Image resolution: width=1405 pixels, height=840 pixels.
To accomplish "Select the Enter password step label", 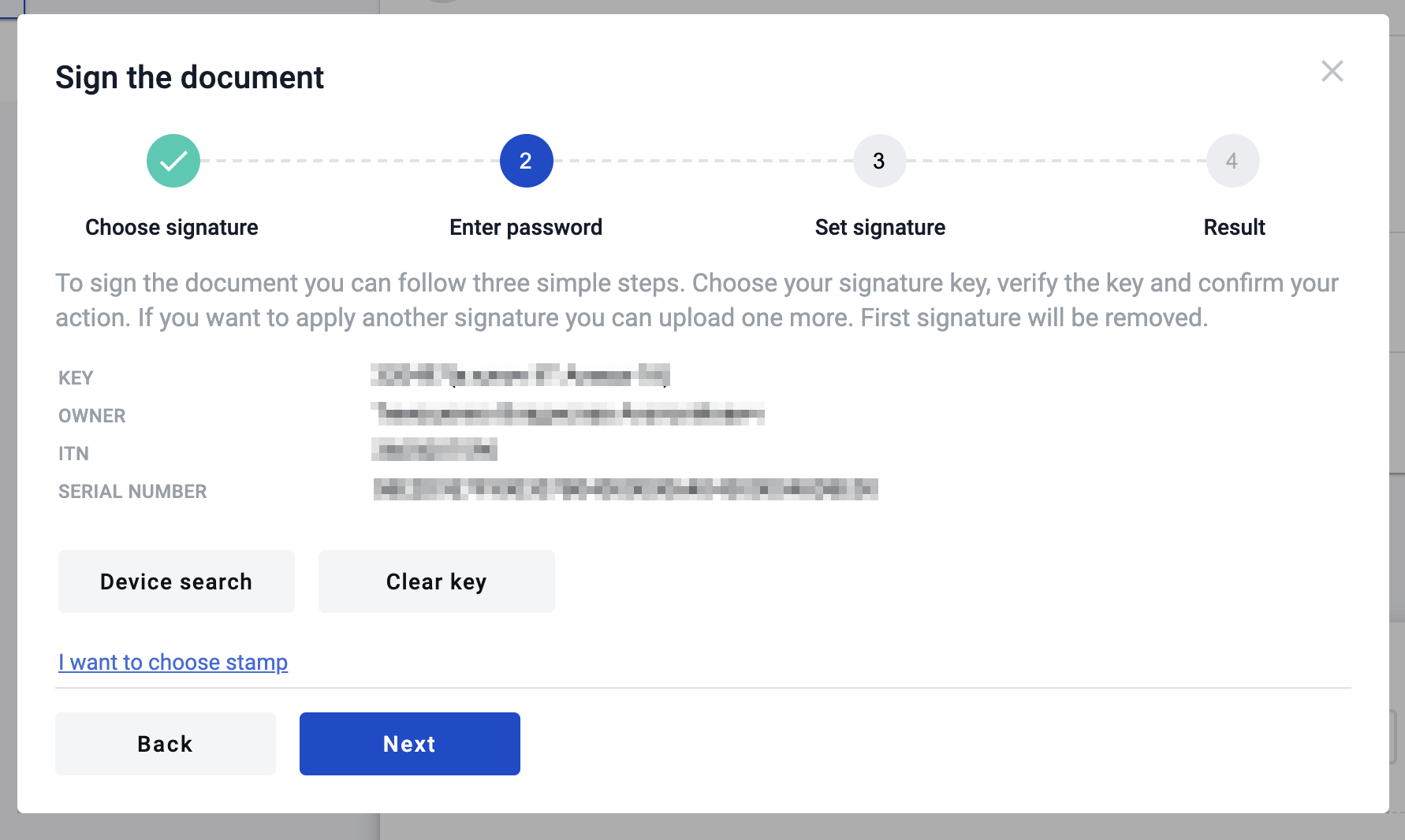I will [526, 227].
